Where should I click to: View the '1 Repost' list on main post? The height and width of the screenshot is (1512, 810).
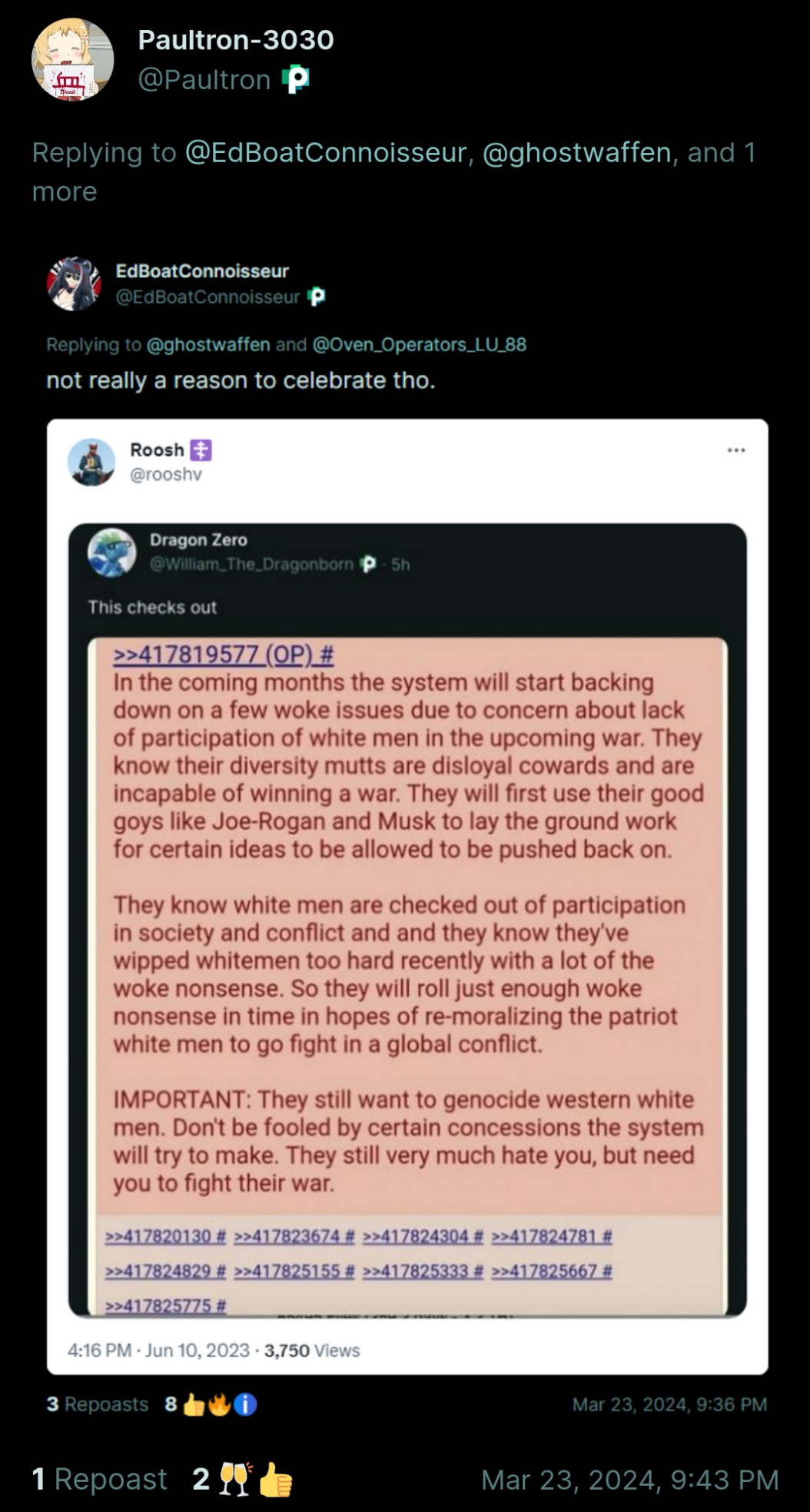(x=99, y=1480)
